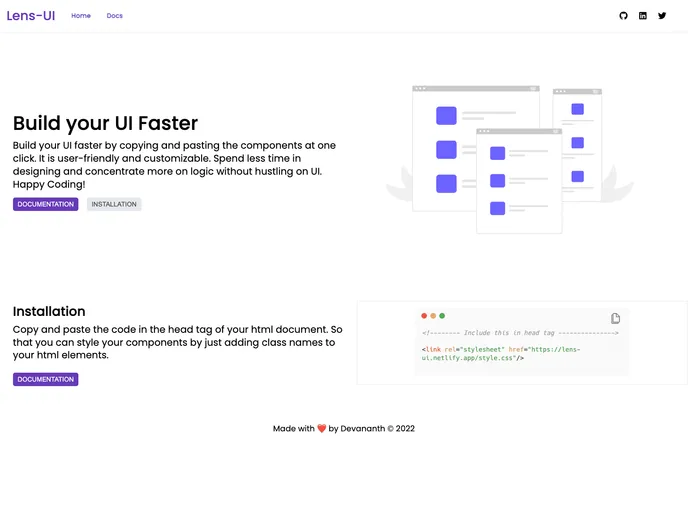Click the 'Include this in head tag' comment
This screenshot has width=688, height=512.
pos(520,333)
